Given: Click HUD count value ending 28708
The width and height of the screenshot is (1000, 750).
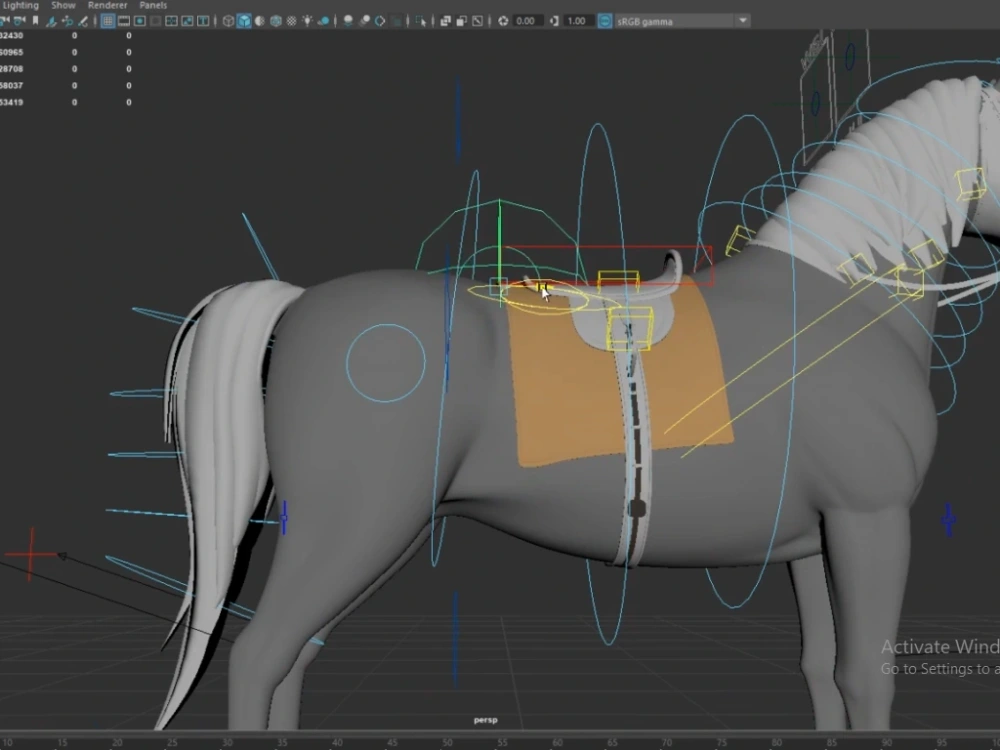Looking at the screenshot, I should point(11,69).
